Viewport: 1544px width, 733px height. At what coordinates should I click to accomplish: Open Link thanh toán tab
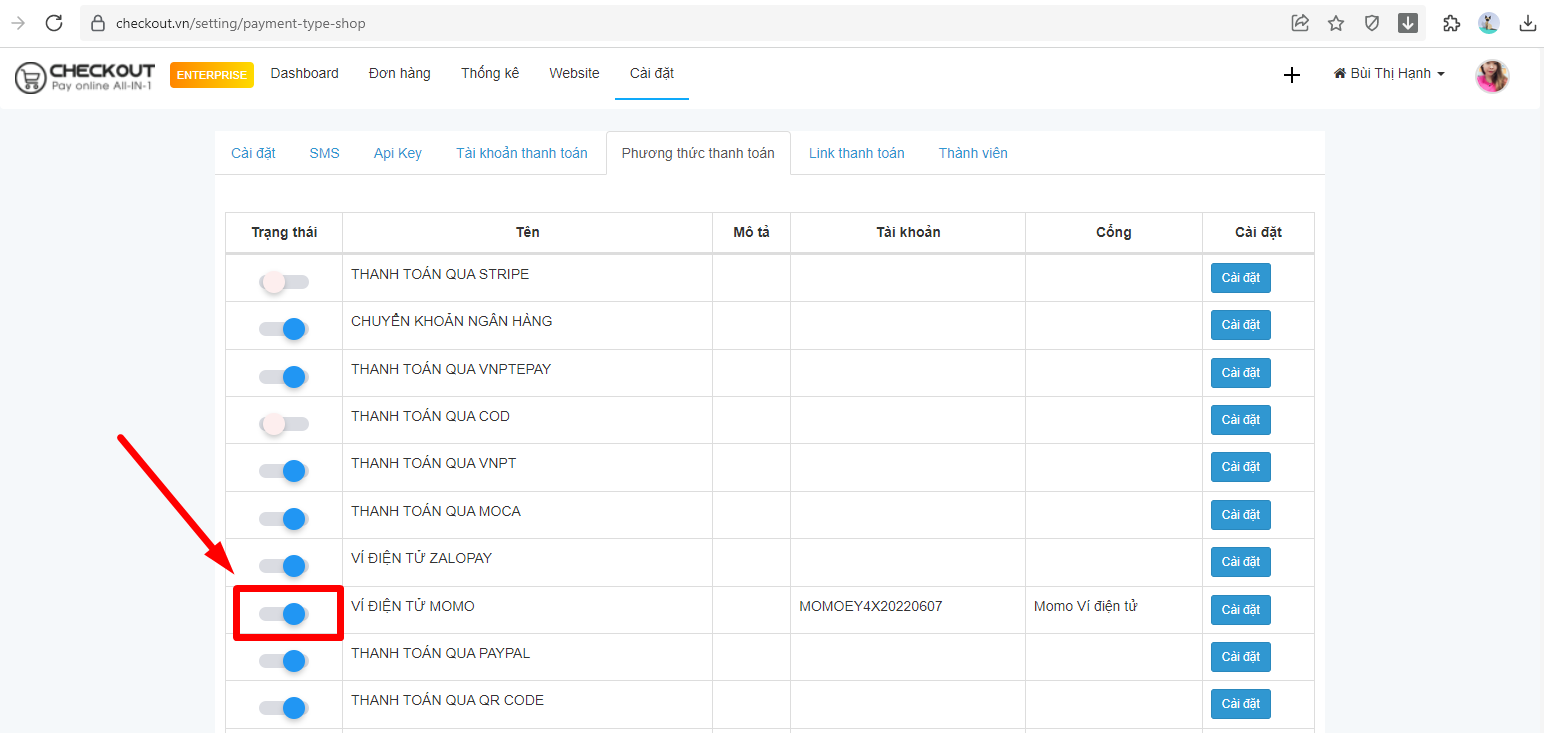point(857,153)
